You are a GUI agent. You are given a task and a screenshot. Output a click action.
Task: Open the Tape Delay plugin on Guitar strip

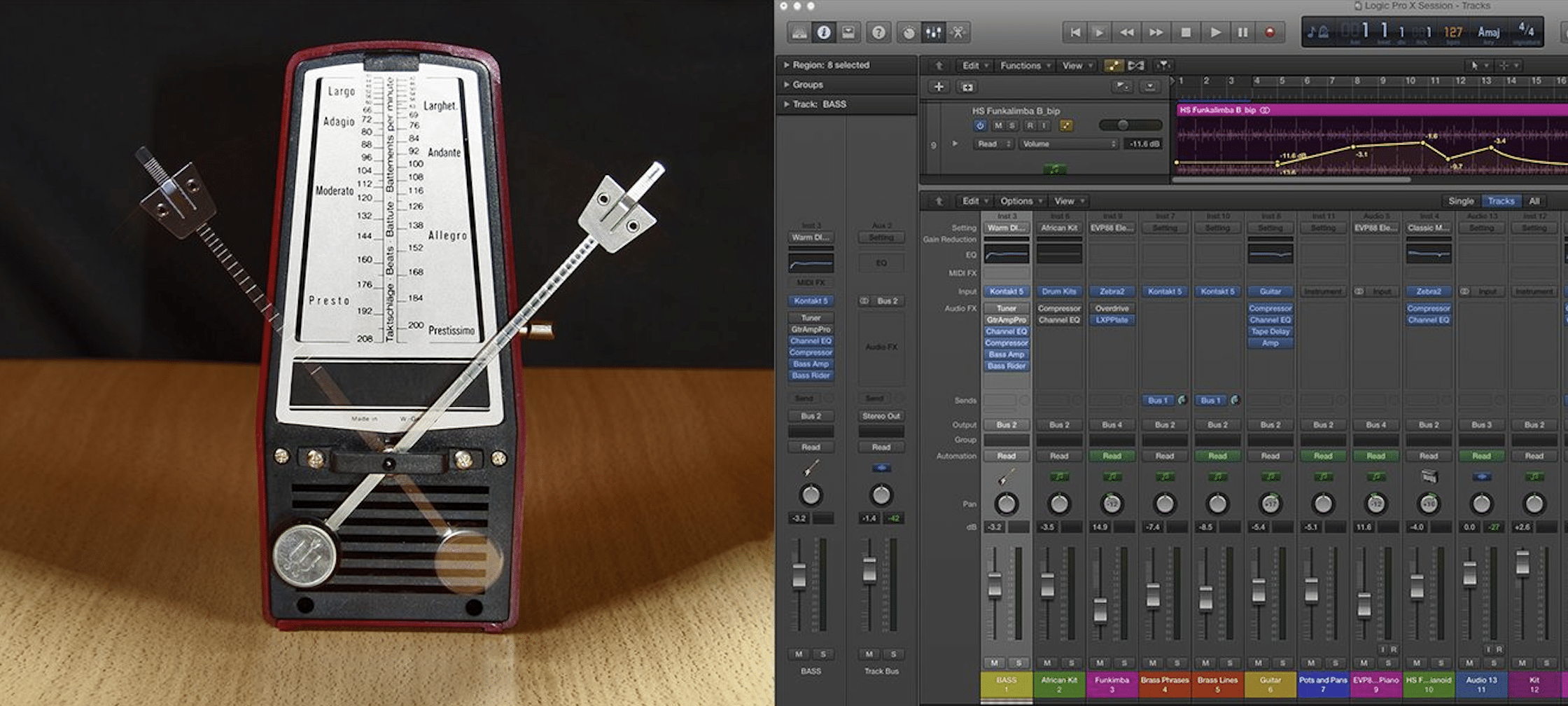[x=1270, y=331]
